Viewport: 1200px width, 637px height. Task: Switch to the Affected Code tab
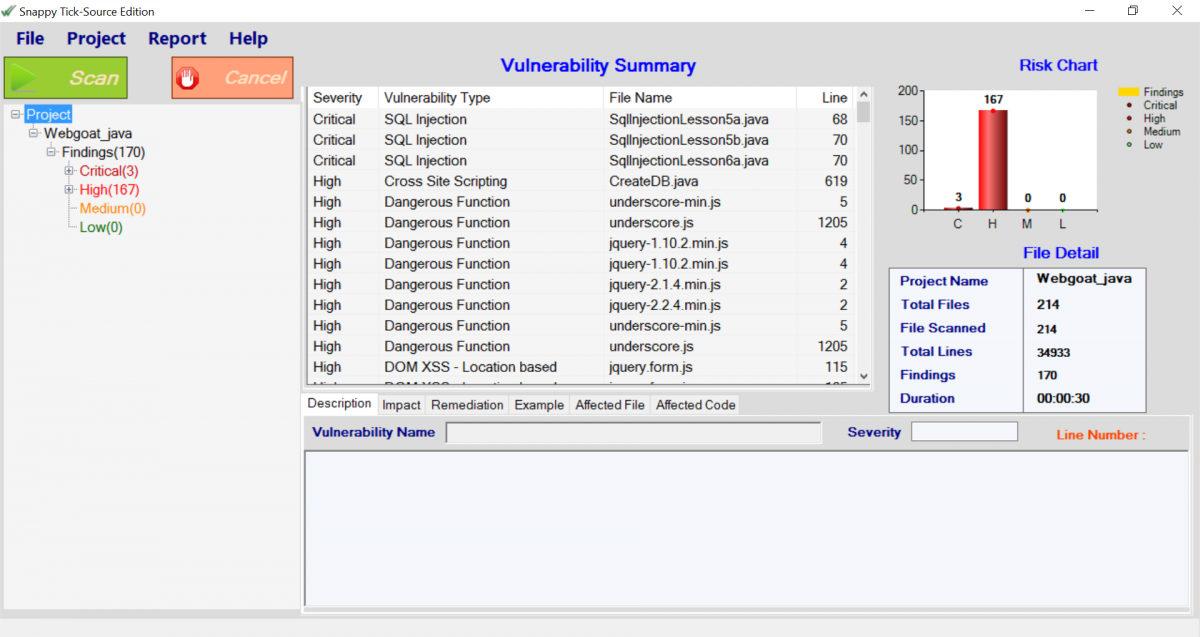click(x=696, y=405)
